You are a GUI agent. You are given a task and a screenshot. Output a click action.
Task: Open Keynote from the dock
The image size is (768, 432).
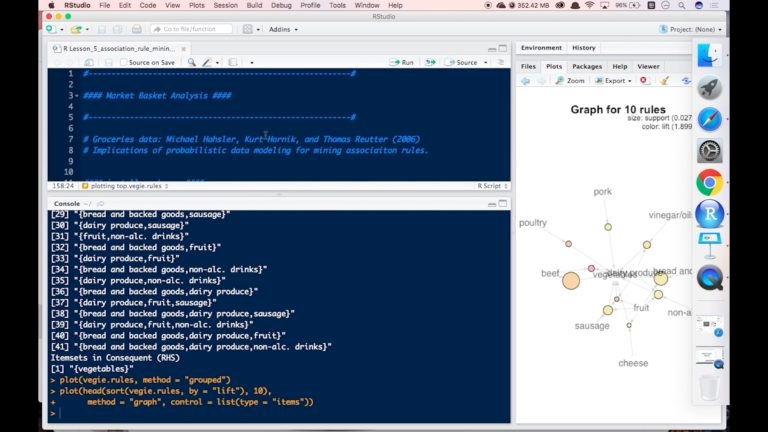(x=709, y=246)
